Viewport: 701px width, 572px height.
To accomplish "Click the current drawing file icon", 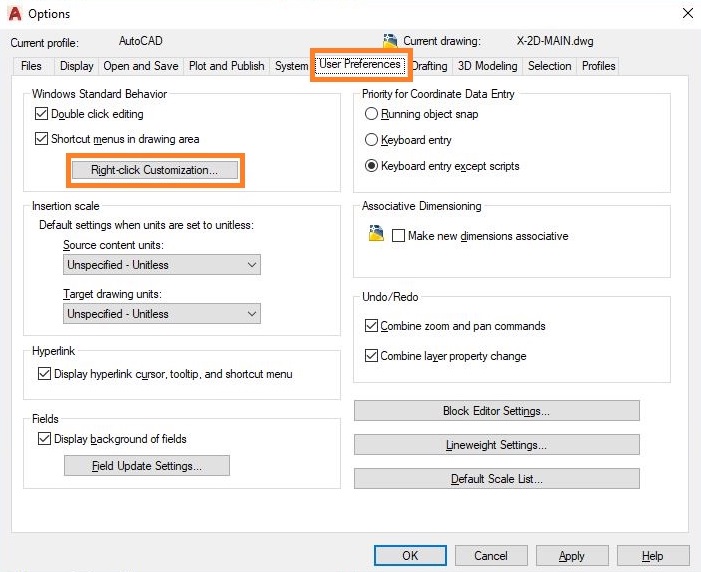I will 390,41.
